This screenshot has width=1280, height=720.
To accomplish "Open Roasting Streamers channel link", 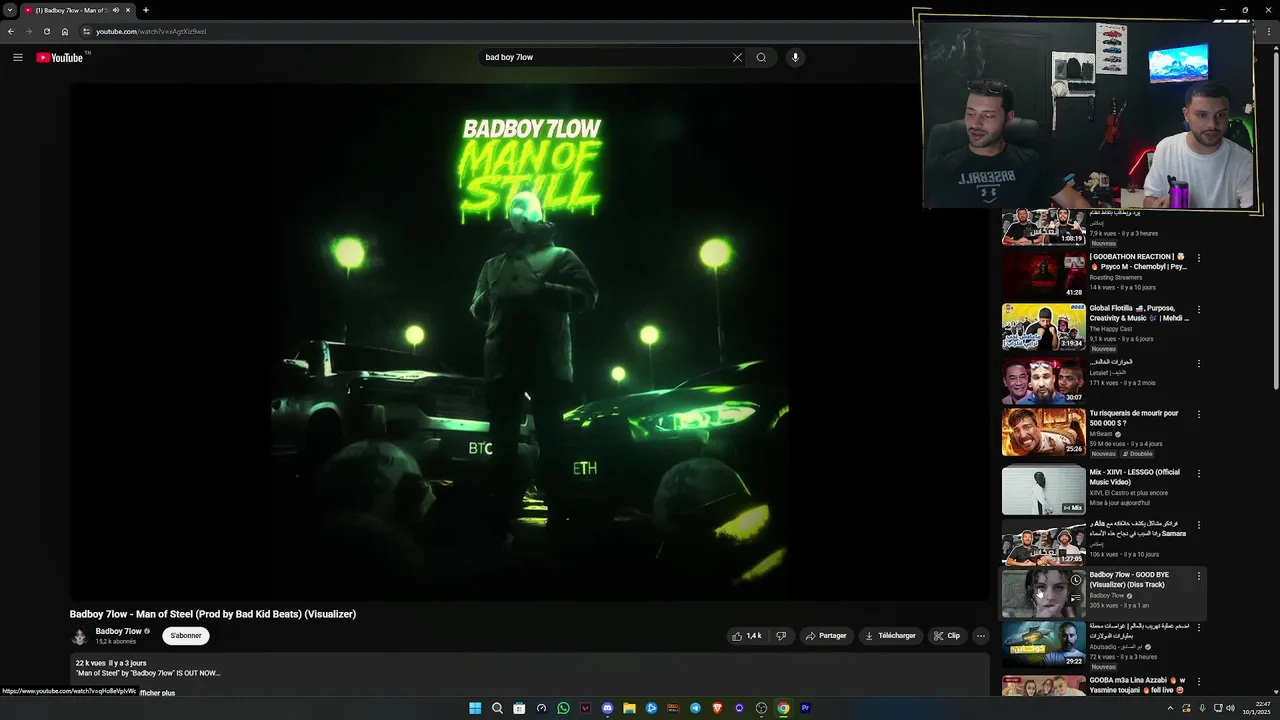I will coord(1116,277).
